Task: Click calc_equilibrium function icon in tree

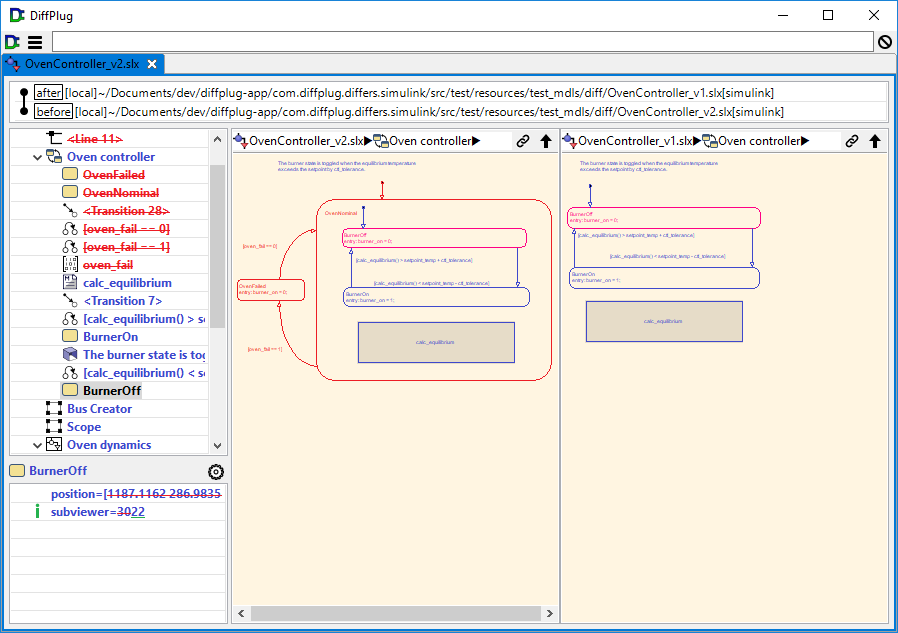Action: tap(70, 282)
